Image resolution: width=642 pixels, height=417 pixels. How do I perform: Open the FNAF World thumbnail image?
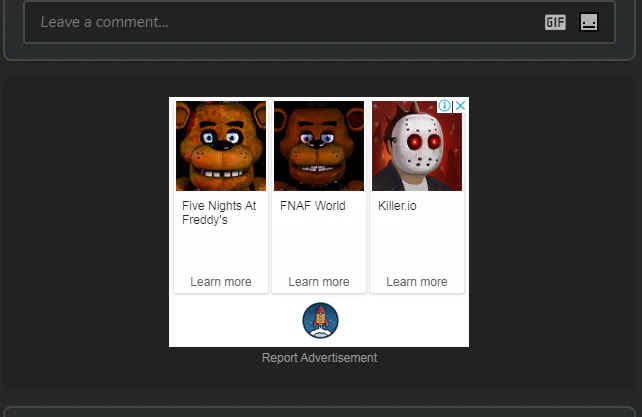pyautogui.click(x=319, y=146)
